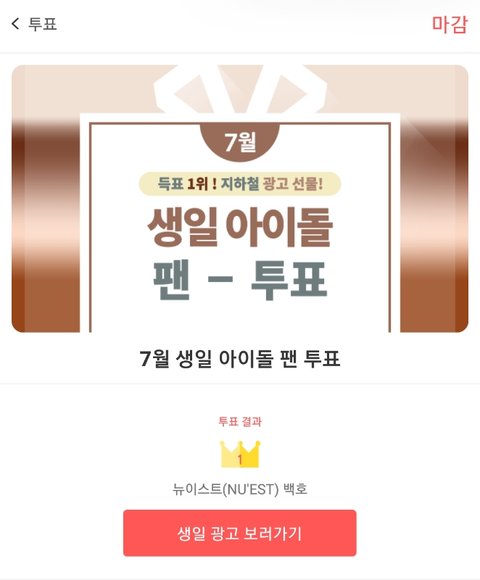Click the 투표 header title
Image resolution: width=480 pixels, height=580 pixels.
point(43,24)
